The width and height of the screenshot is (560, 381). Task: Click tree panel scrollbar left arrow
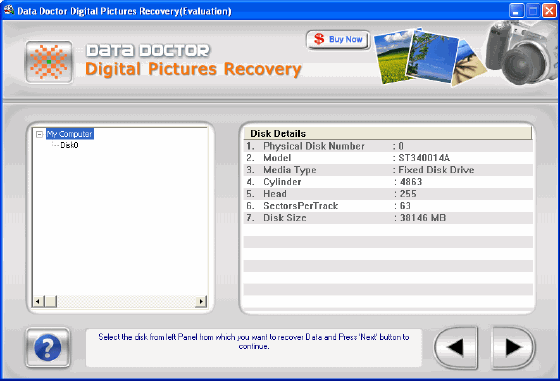(x=38, y=301)
